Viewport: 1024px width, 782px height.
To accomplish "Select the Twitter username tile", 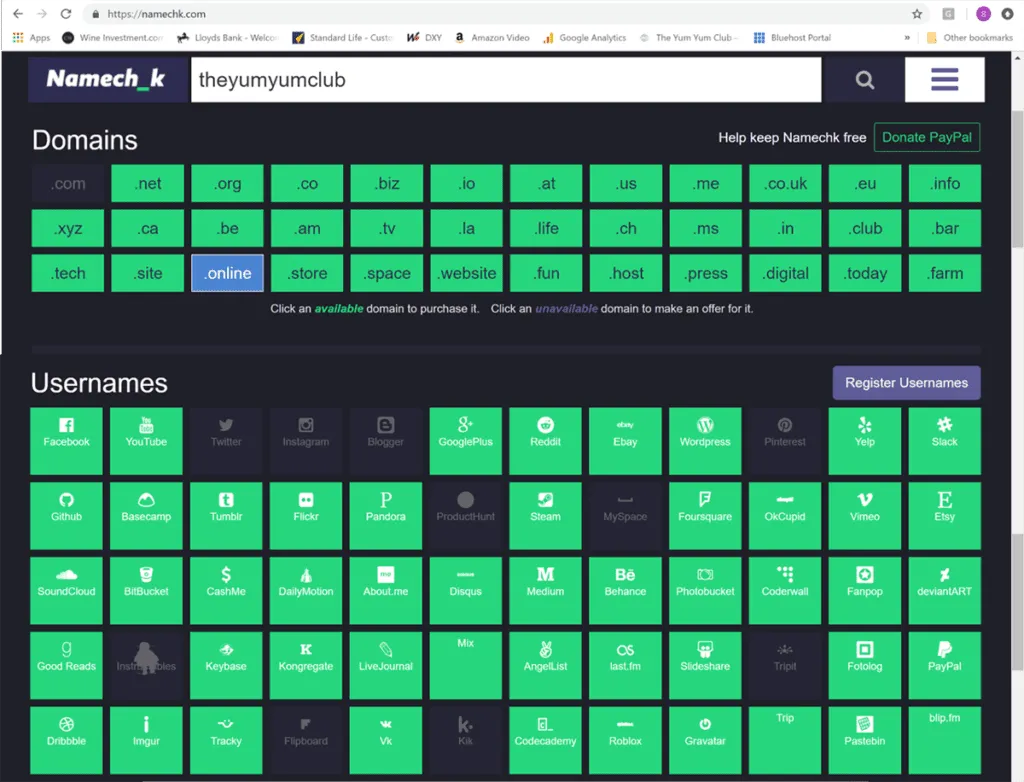I will pos(226,441).
